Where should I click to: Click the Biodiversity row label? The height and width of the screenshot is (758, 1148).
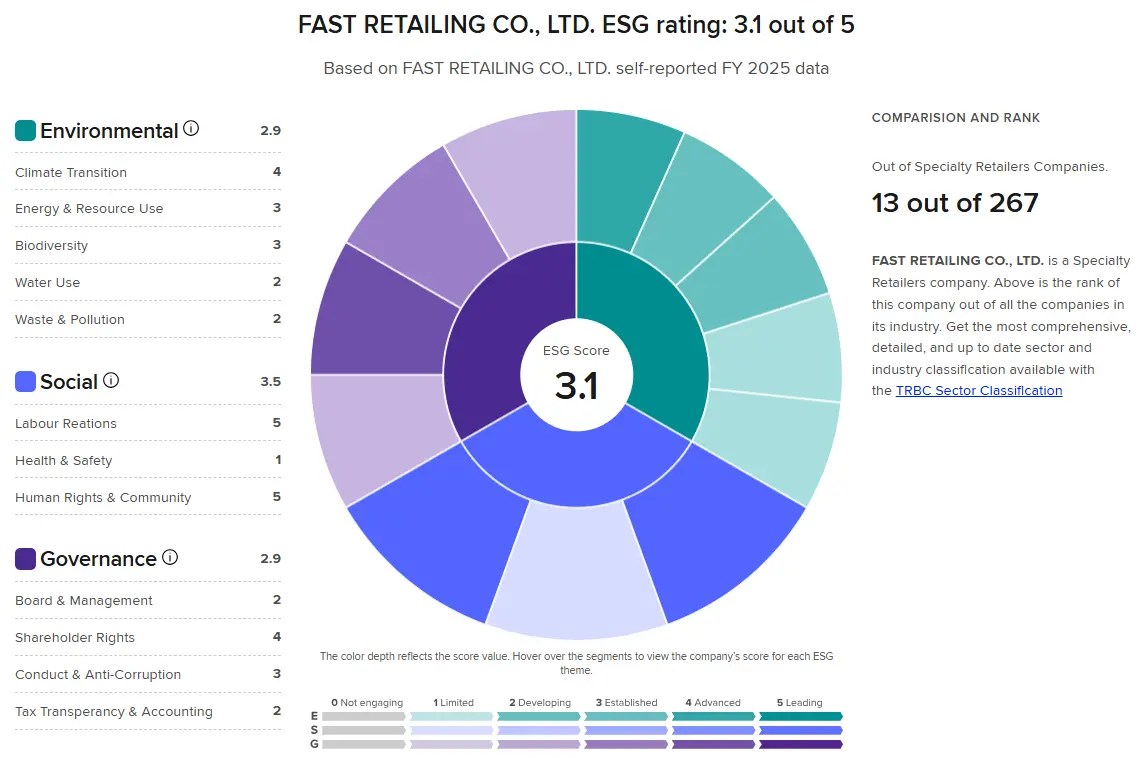coord(51,245)
